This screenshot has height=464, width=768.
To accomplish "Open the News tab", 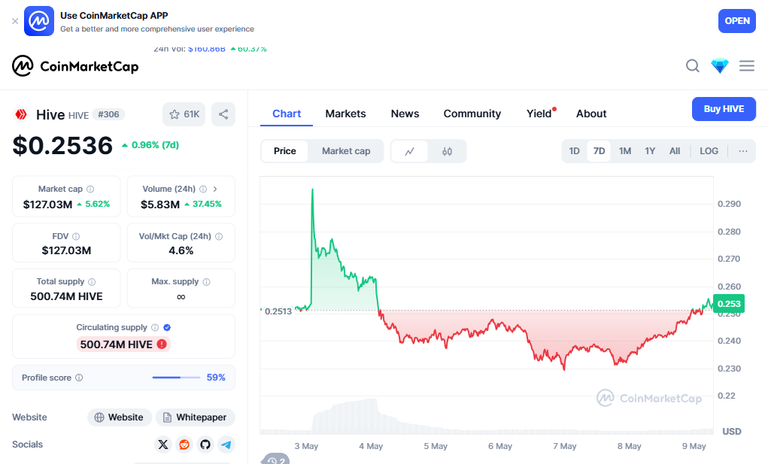I will tap(405, 114).
